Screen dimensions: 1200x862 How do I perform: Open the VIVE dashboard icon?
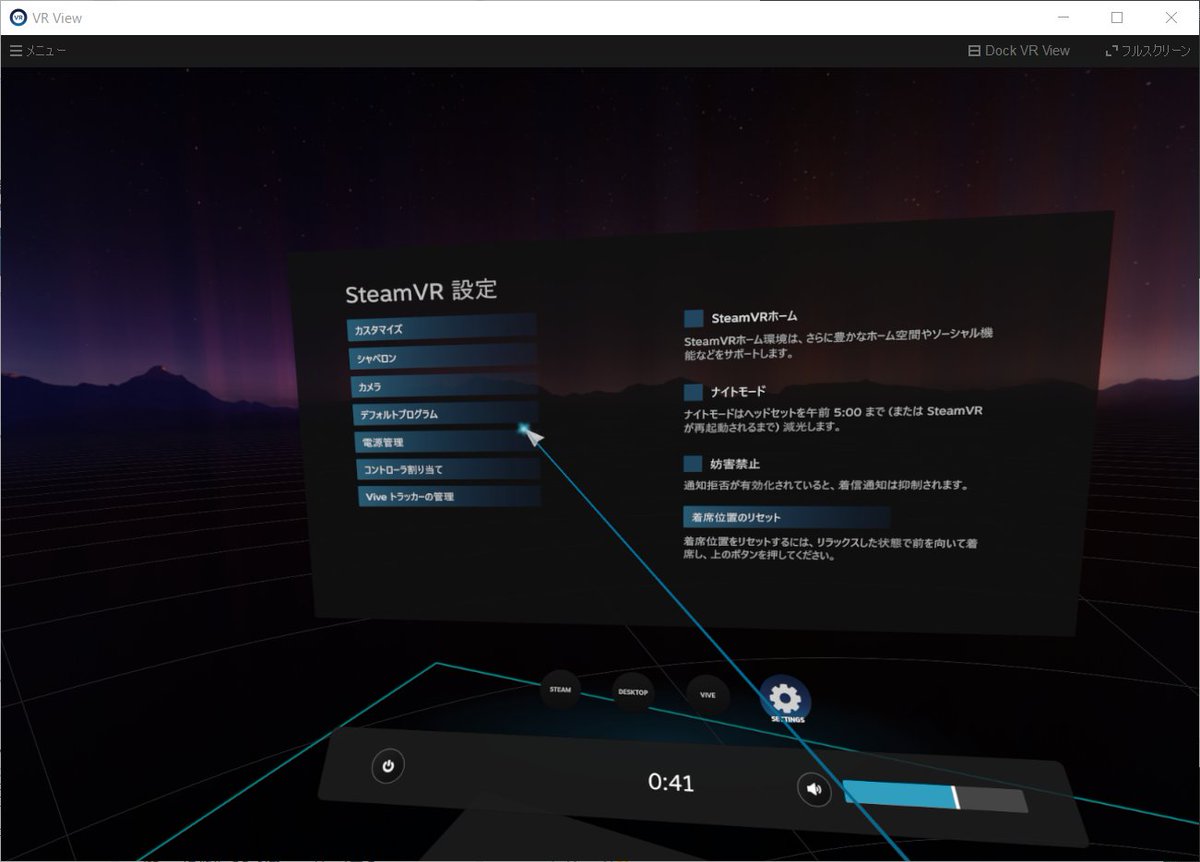click(x=707, y=695)
